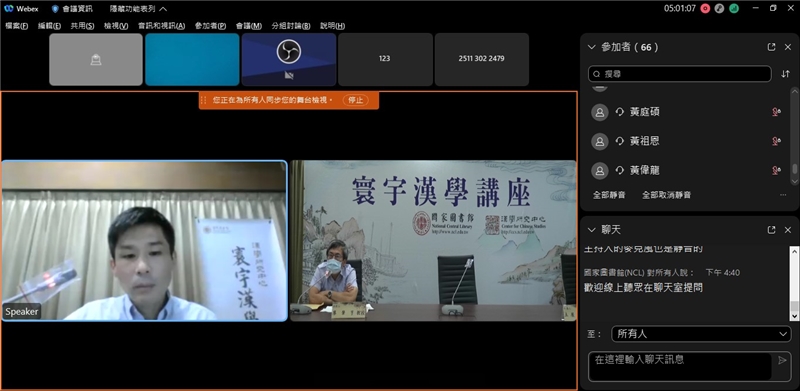Sort the participant list

(785, 74)
